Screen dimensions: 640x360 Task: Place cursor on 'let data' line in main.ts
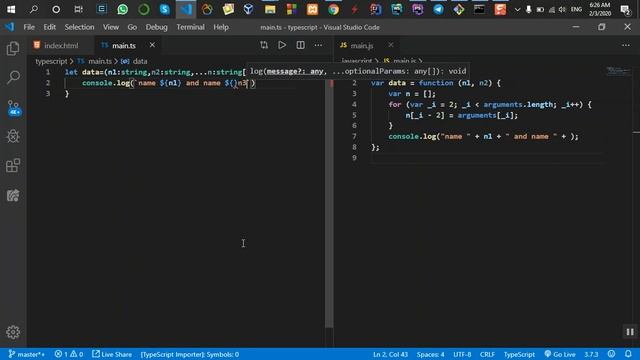click(155, 72)
